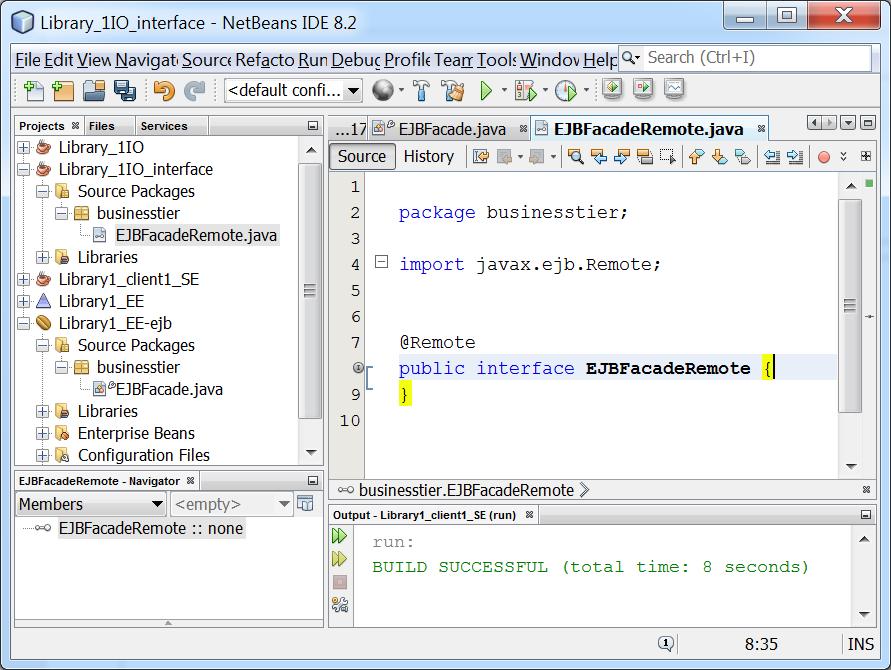Start macro recording red circle
891x670 pixels.
pyautogui.click(x=823, y=157)
